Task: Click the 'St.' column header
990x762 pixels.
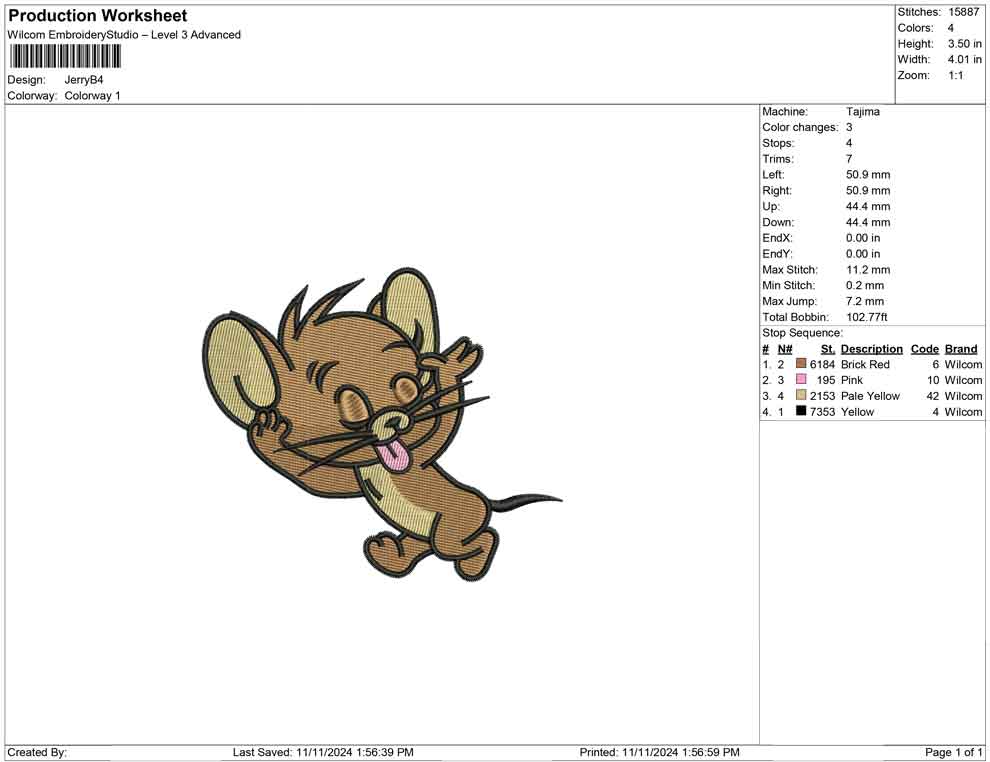Action: pos(828,349)
